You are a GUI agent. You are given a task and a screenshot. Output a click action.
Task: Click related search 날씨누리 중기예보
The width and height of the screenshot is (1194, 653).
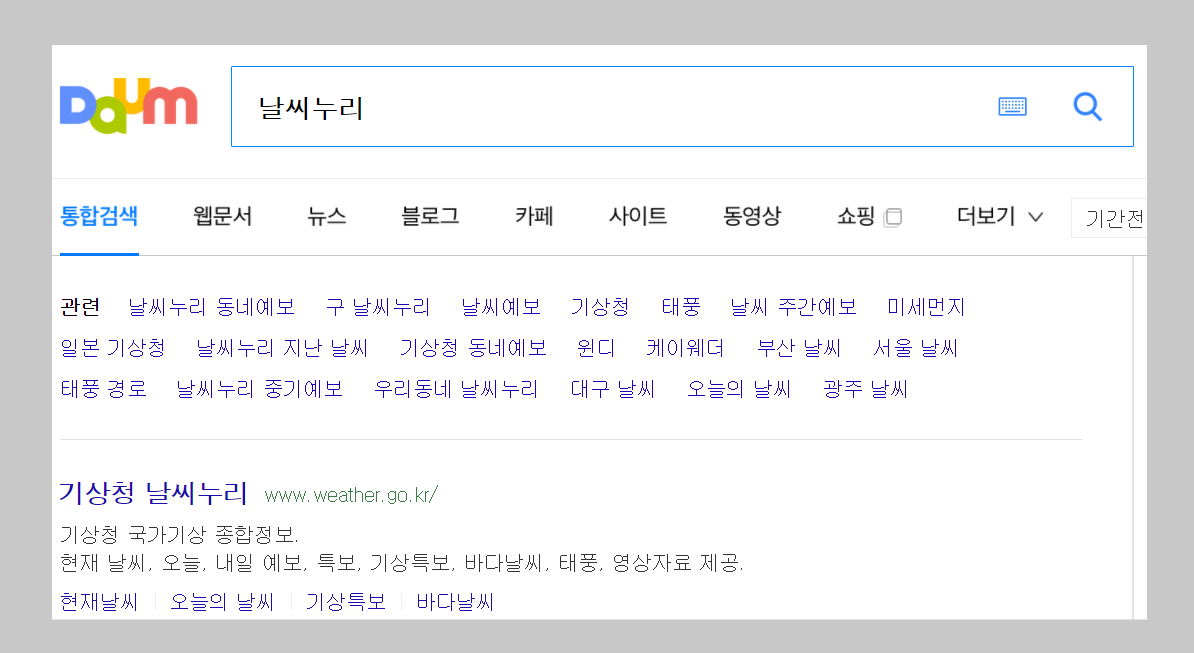coord(260,389)
